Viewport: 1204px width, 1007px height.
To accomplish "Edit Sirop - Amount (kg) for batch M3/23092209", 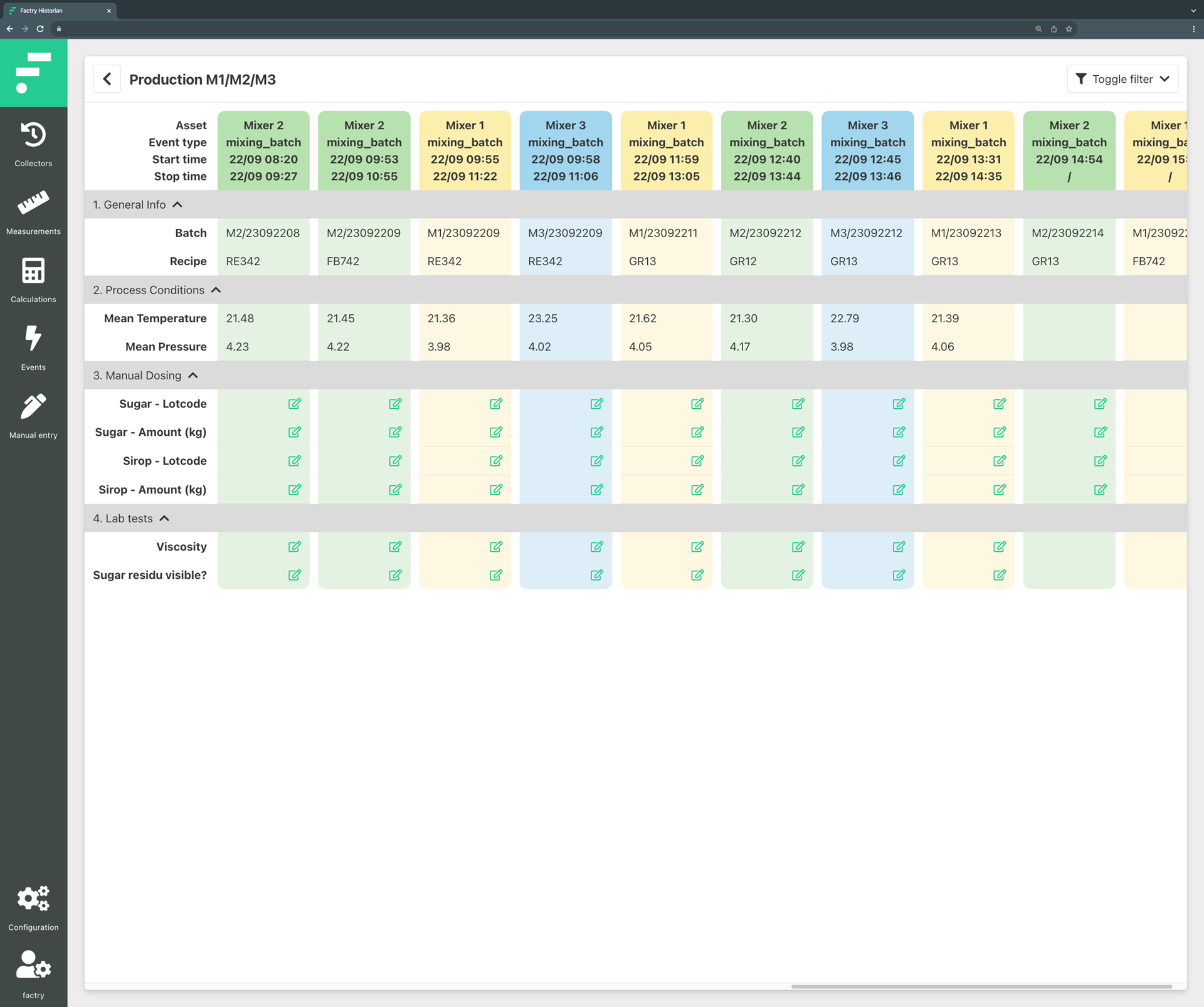I will (597, 489).
